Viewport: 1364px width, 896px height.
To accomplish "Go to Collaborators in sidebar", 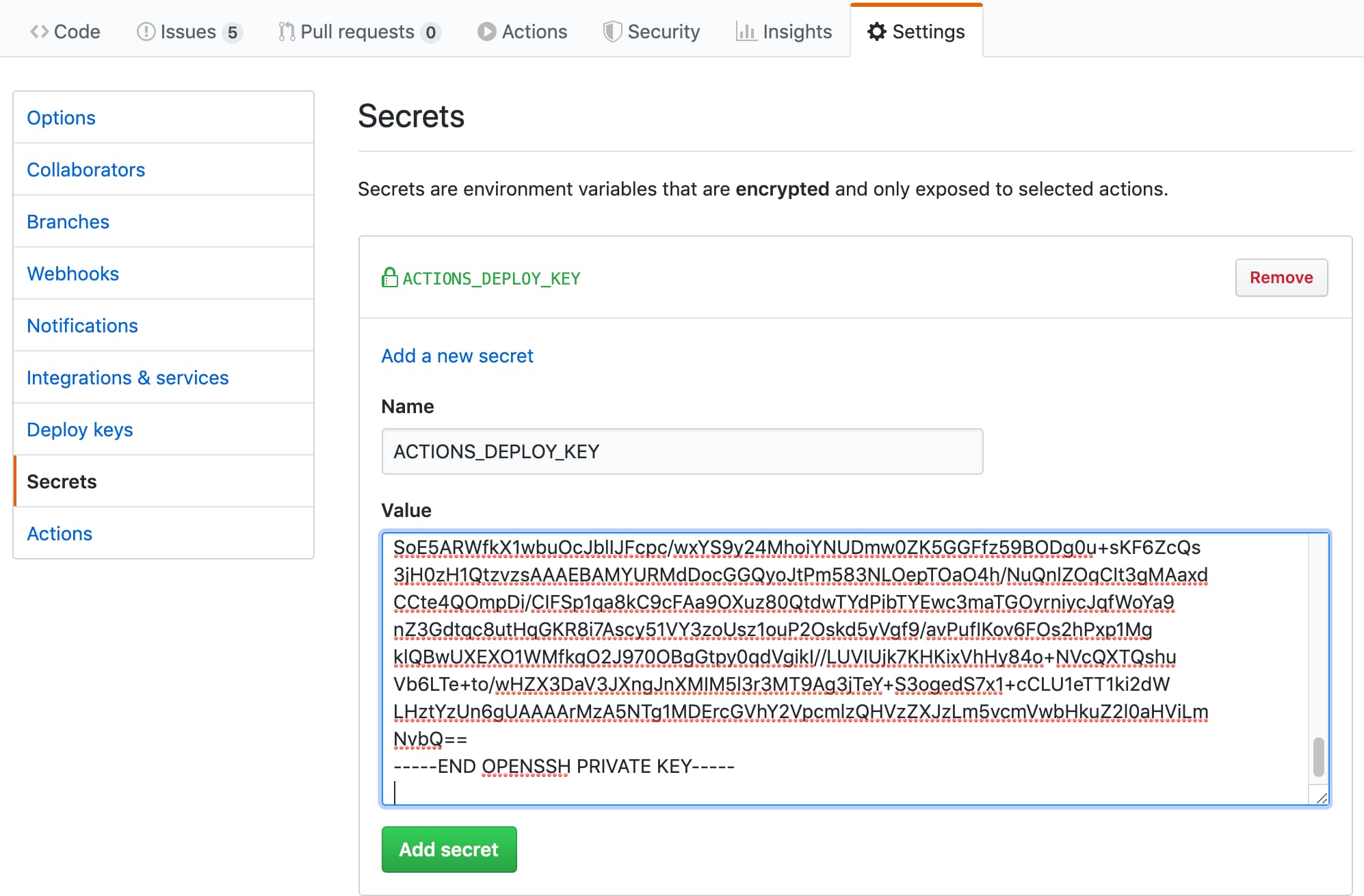I will (86, 170).
